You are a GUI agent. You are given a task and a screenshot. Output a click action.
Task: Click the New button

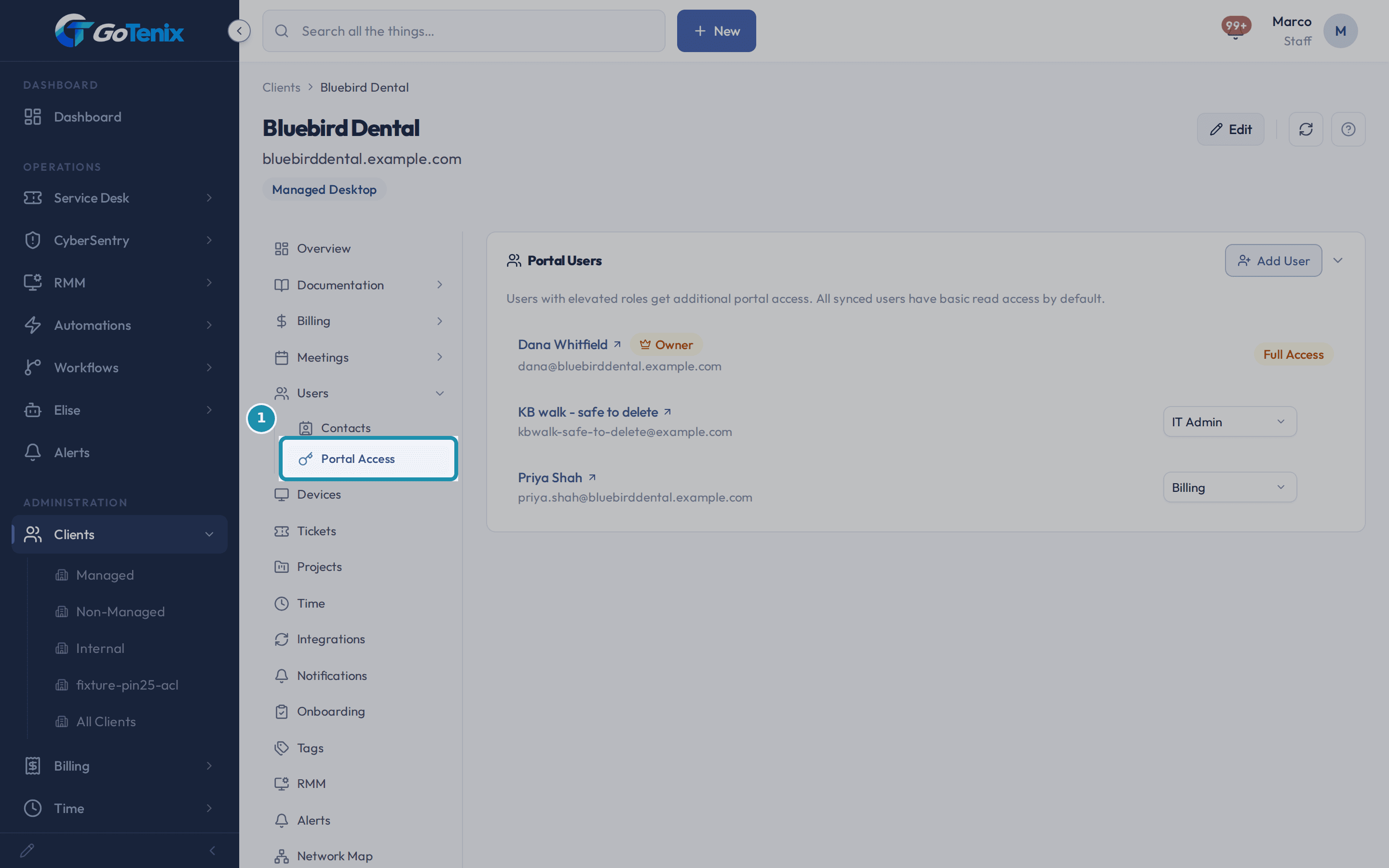point(716,31)
